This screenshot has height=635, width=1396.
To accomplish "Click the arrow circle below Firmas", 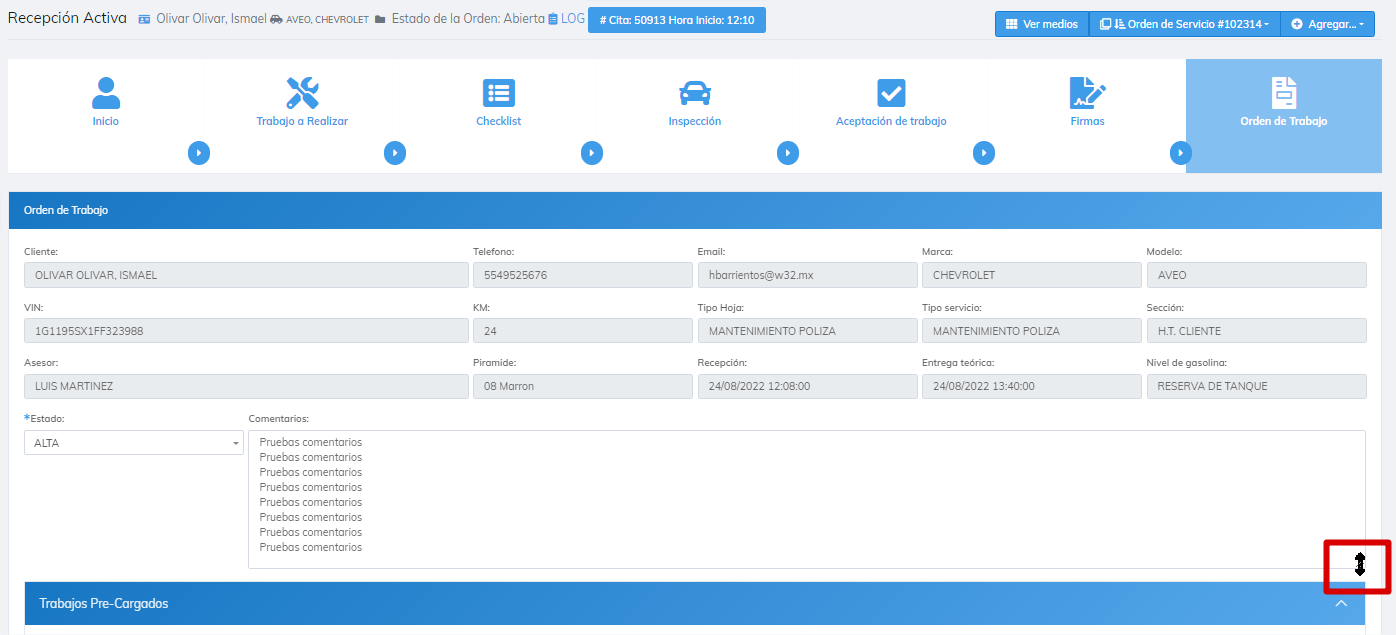I will pyautogui.click(x=1181, y=153).
